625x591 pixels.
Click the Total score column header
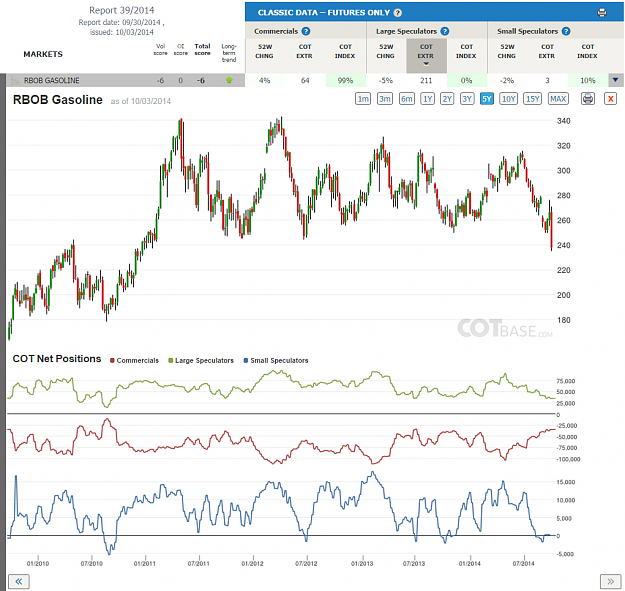pos(202,49)
